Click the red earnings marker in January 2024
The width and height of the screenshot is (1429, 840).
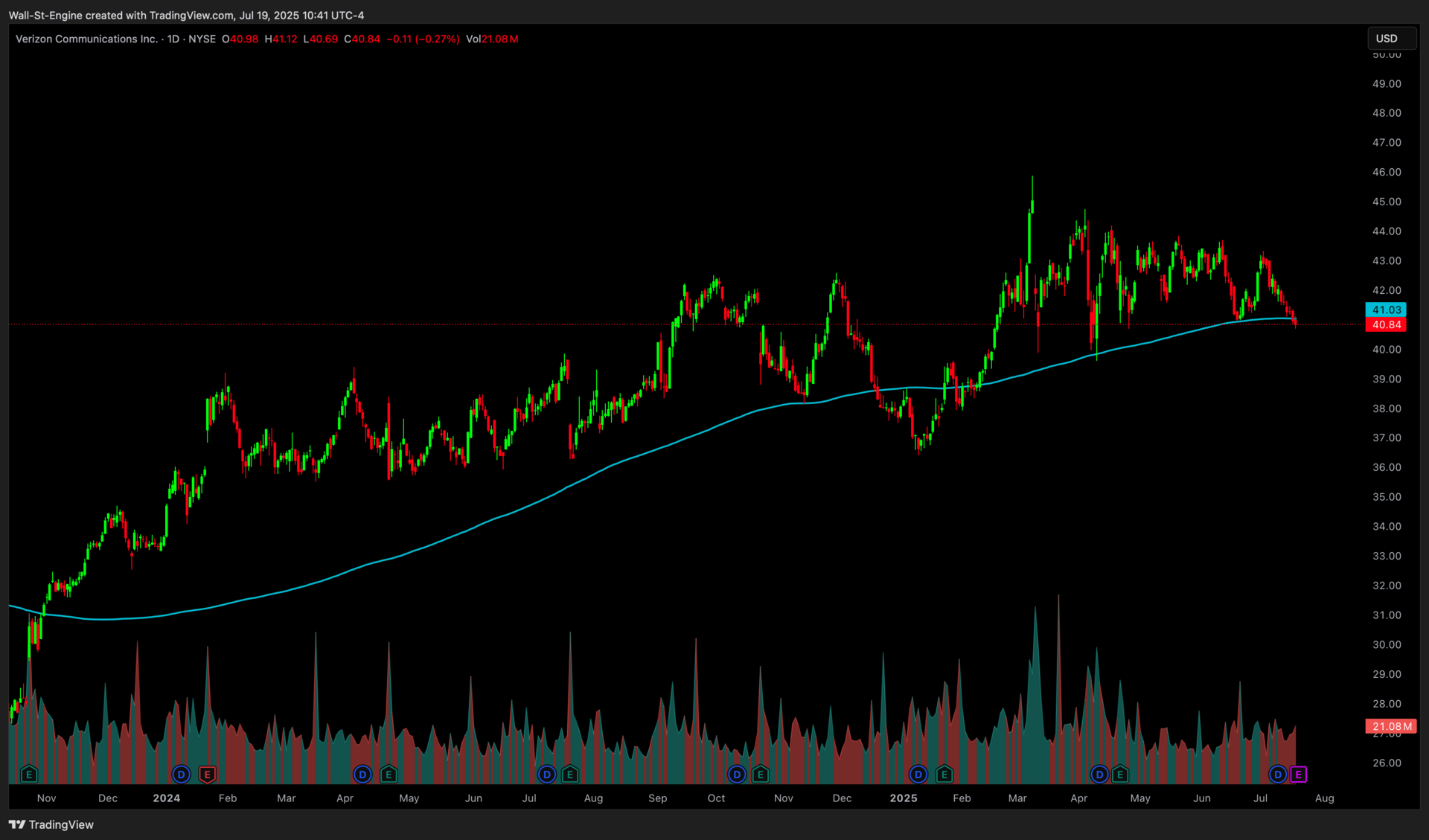[208, 775]
